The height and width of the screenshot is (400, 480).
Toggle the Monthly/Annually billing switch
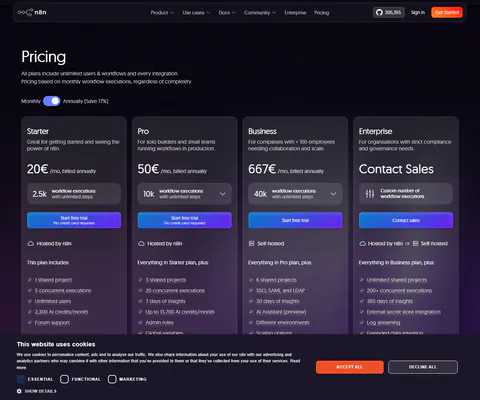point(52,101)
